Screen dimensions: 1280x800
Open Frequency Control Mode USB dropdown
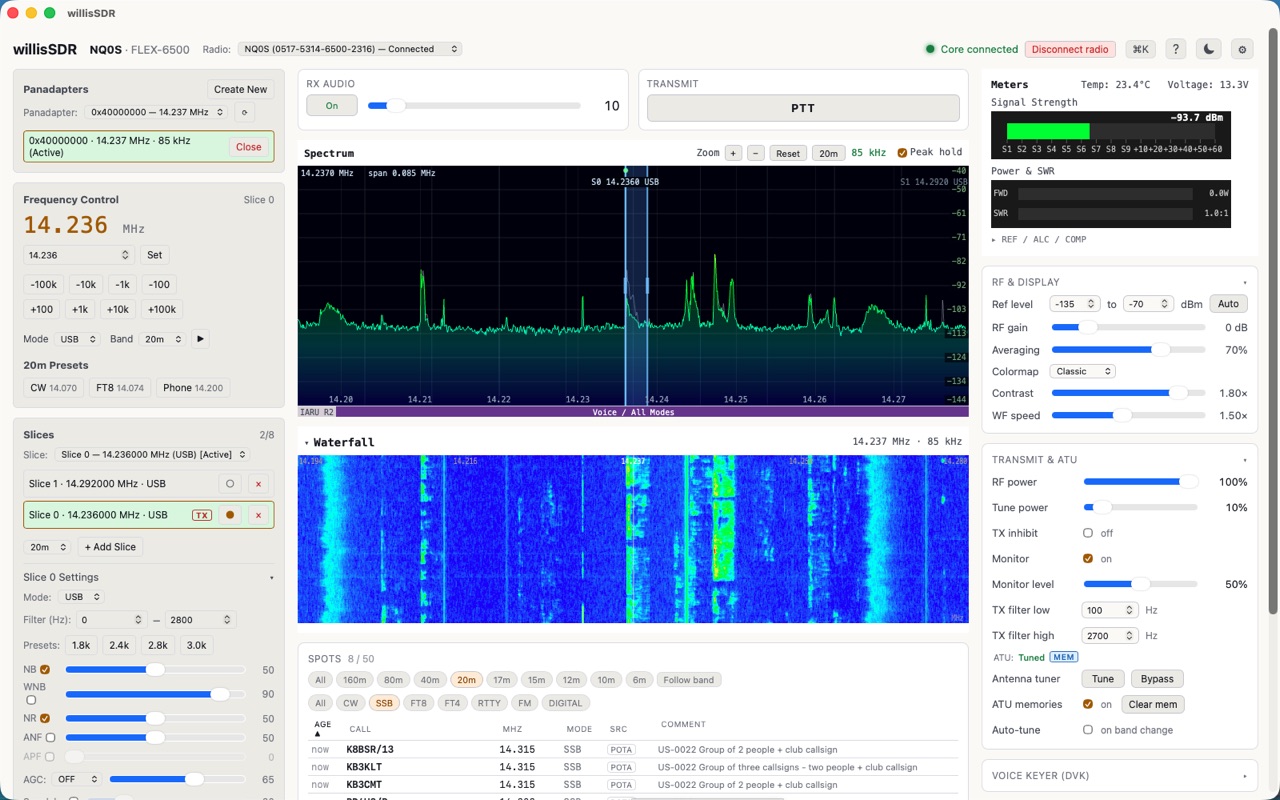tap(77, 339)
